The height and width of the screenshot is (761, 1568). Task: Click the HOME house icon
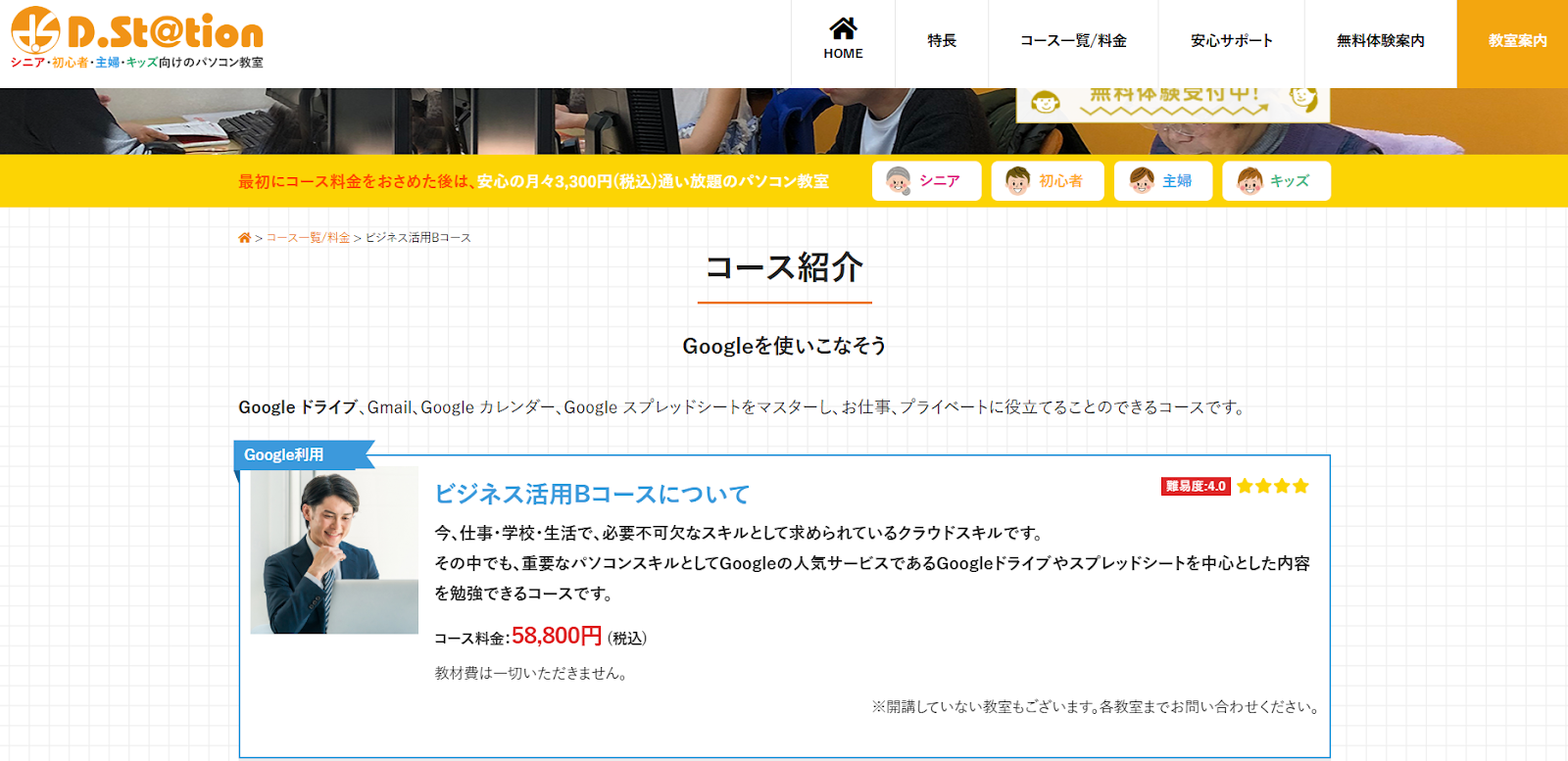pos(843,27)
